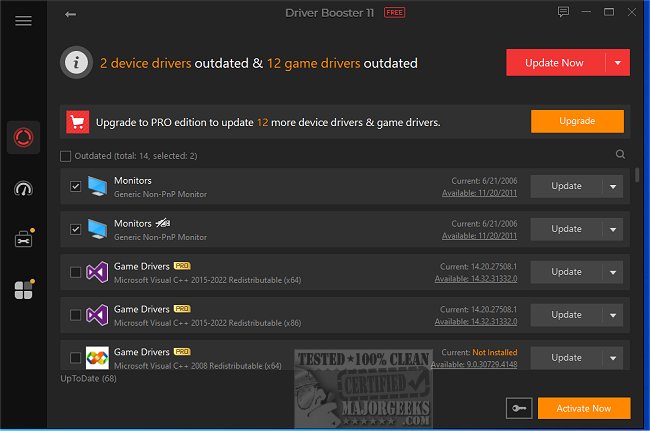
Task: Expand the UpToDate (68) section
Action: (x=88, y=378)
